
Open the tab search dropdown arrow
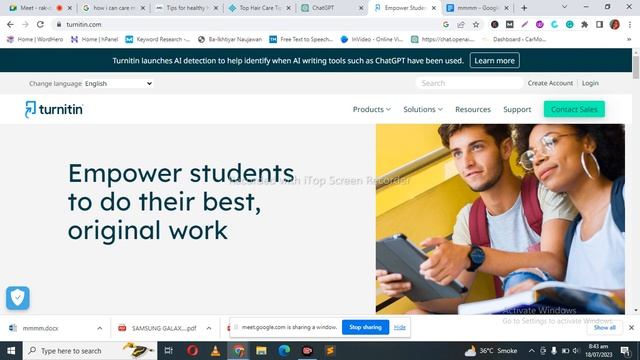point(564,7)
